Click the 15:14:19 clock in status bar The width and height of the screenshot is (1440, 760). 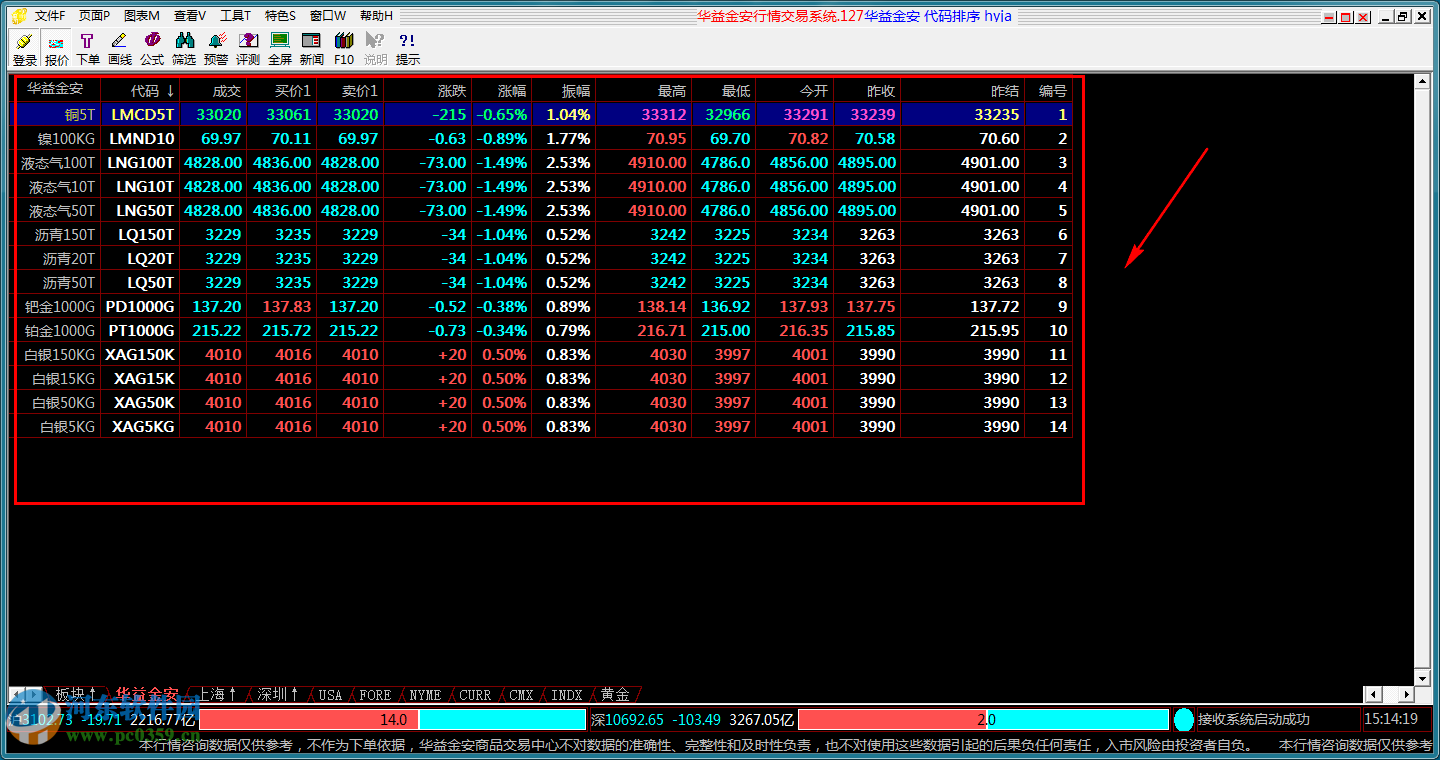[x=1391, y=719]
